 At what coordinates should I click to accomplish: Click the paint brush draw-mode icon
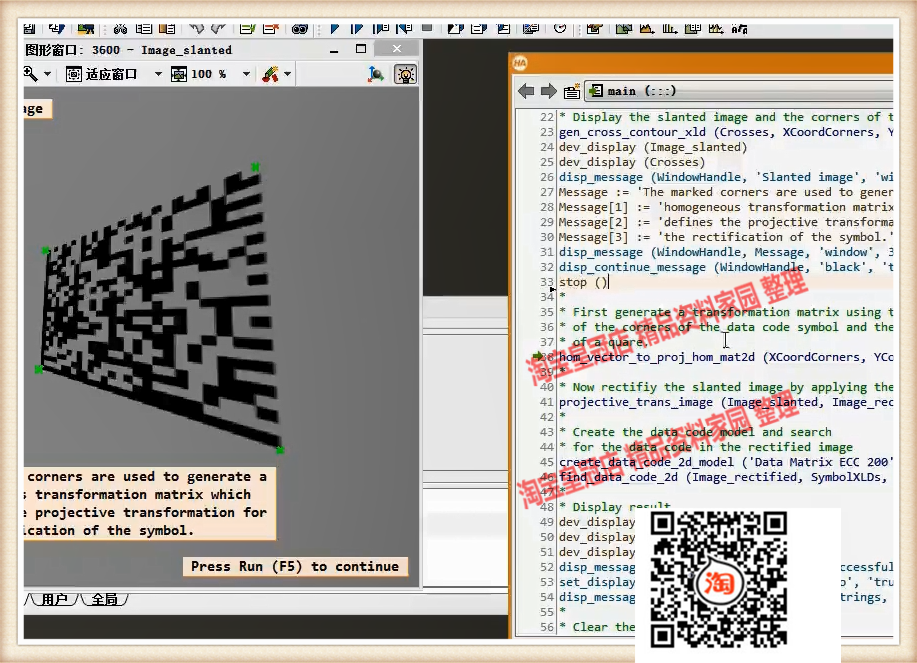(x=270, y=74)
